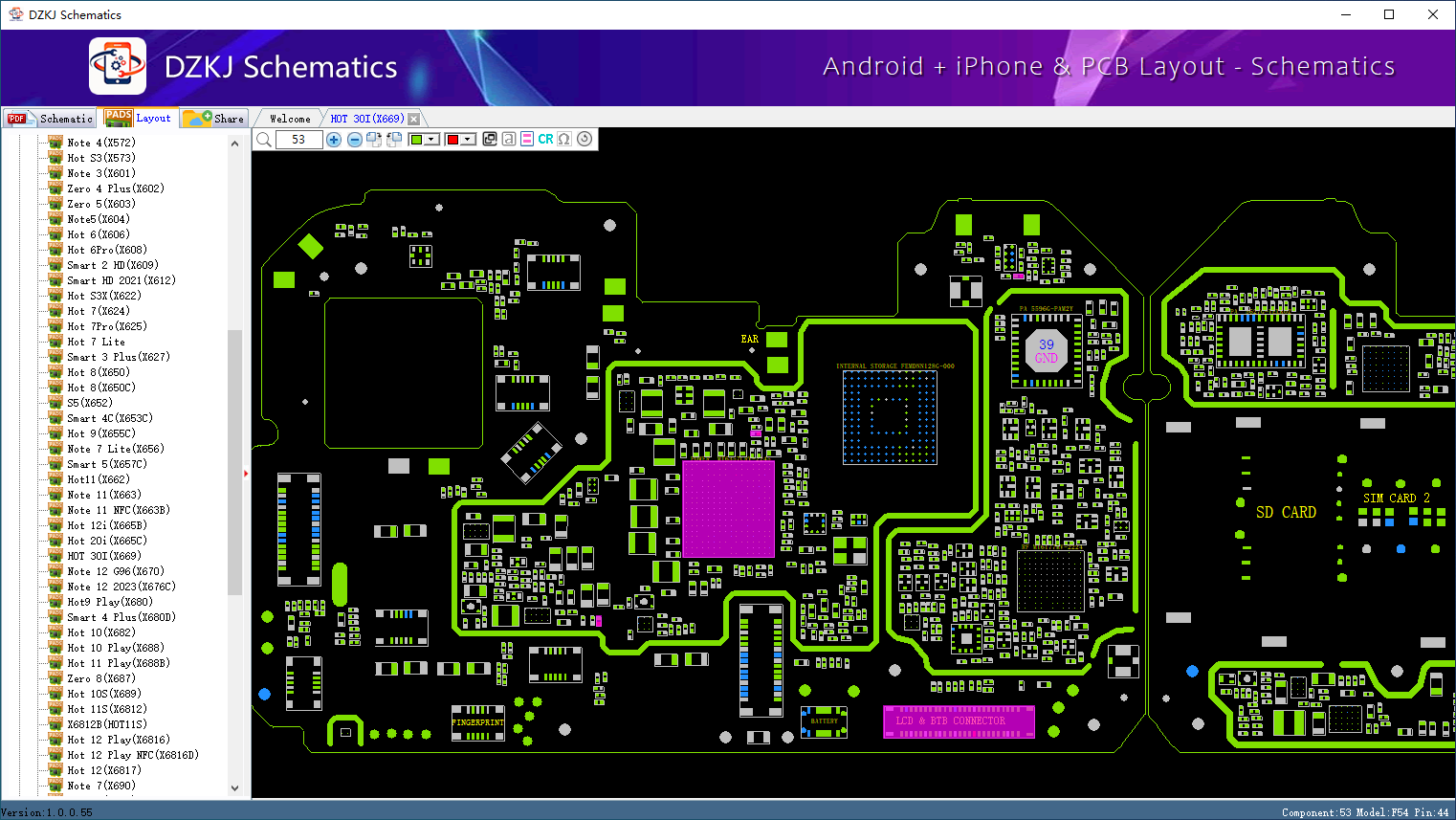Zoom out with the blue minus icon
Screen dimensions: 1456x820
click(x=354, y=140)
